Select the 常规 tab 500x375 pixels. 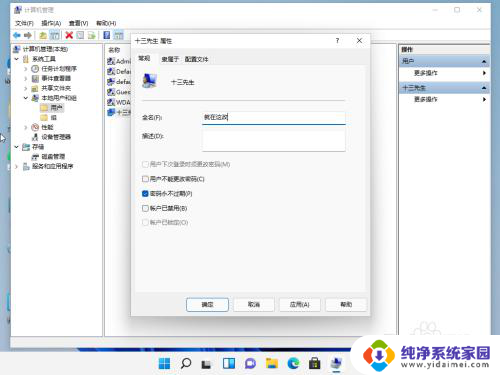(144, 58)
